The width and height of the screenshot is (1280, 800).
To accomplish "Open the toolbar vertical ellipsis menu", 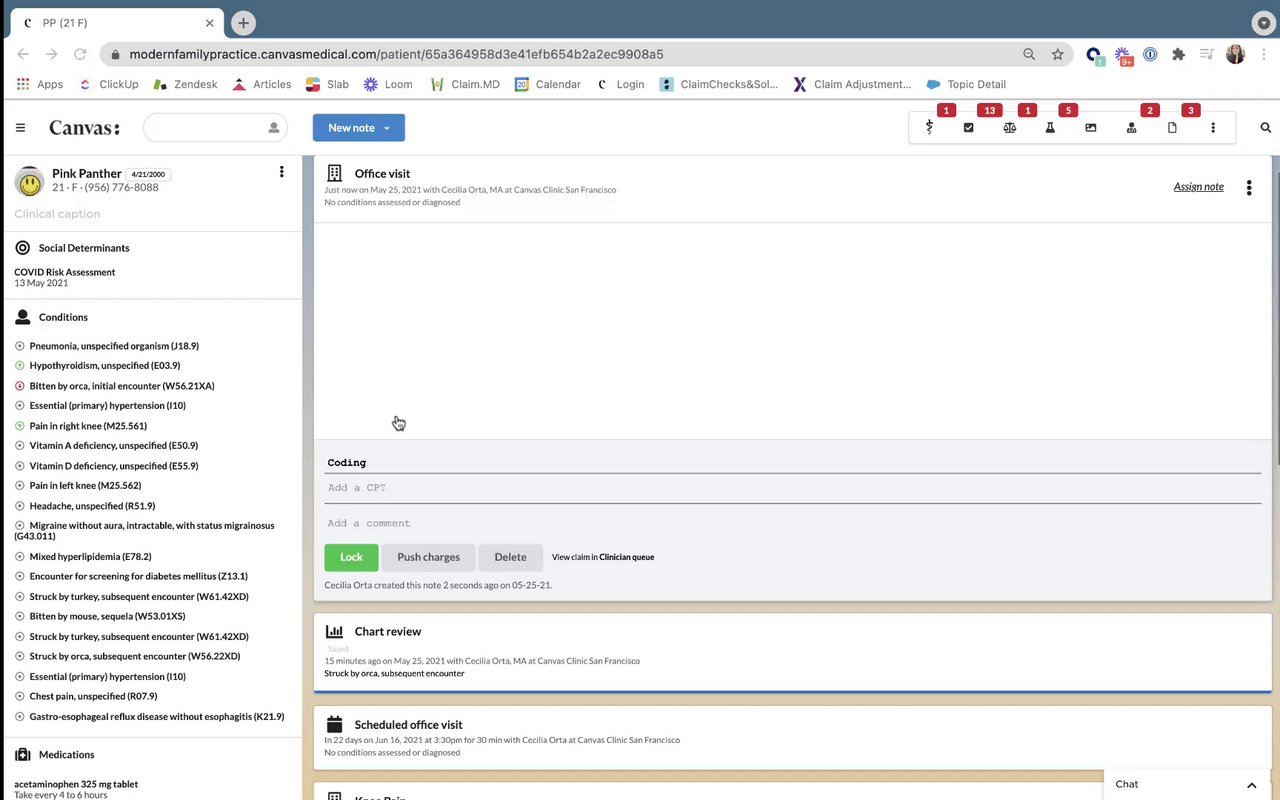I will [1213, 128].
